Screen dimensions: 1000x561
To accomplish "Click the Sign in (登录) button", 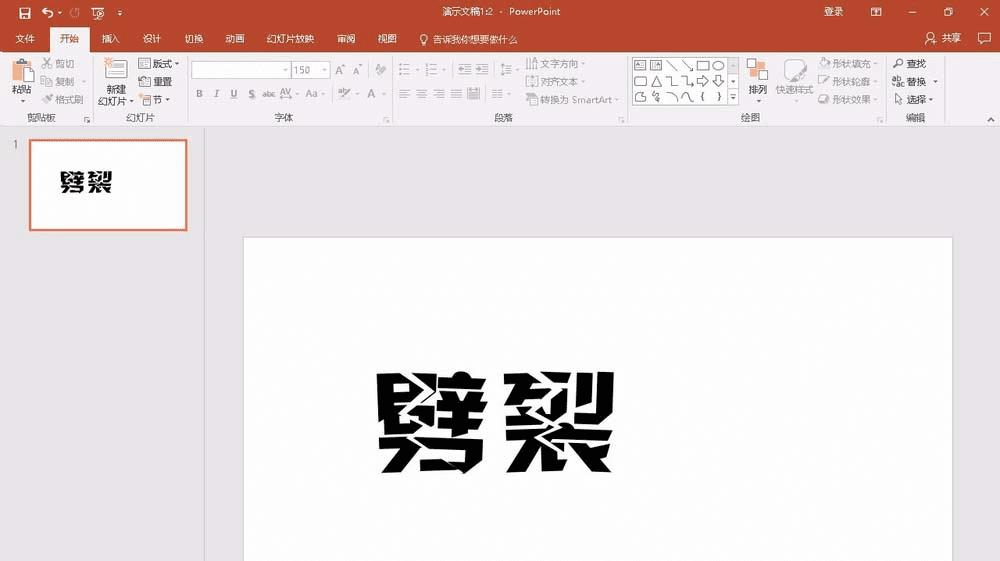I will point(833,12).
